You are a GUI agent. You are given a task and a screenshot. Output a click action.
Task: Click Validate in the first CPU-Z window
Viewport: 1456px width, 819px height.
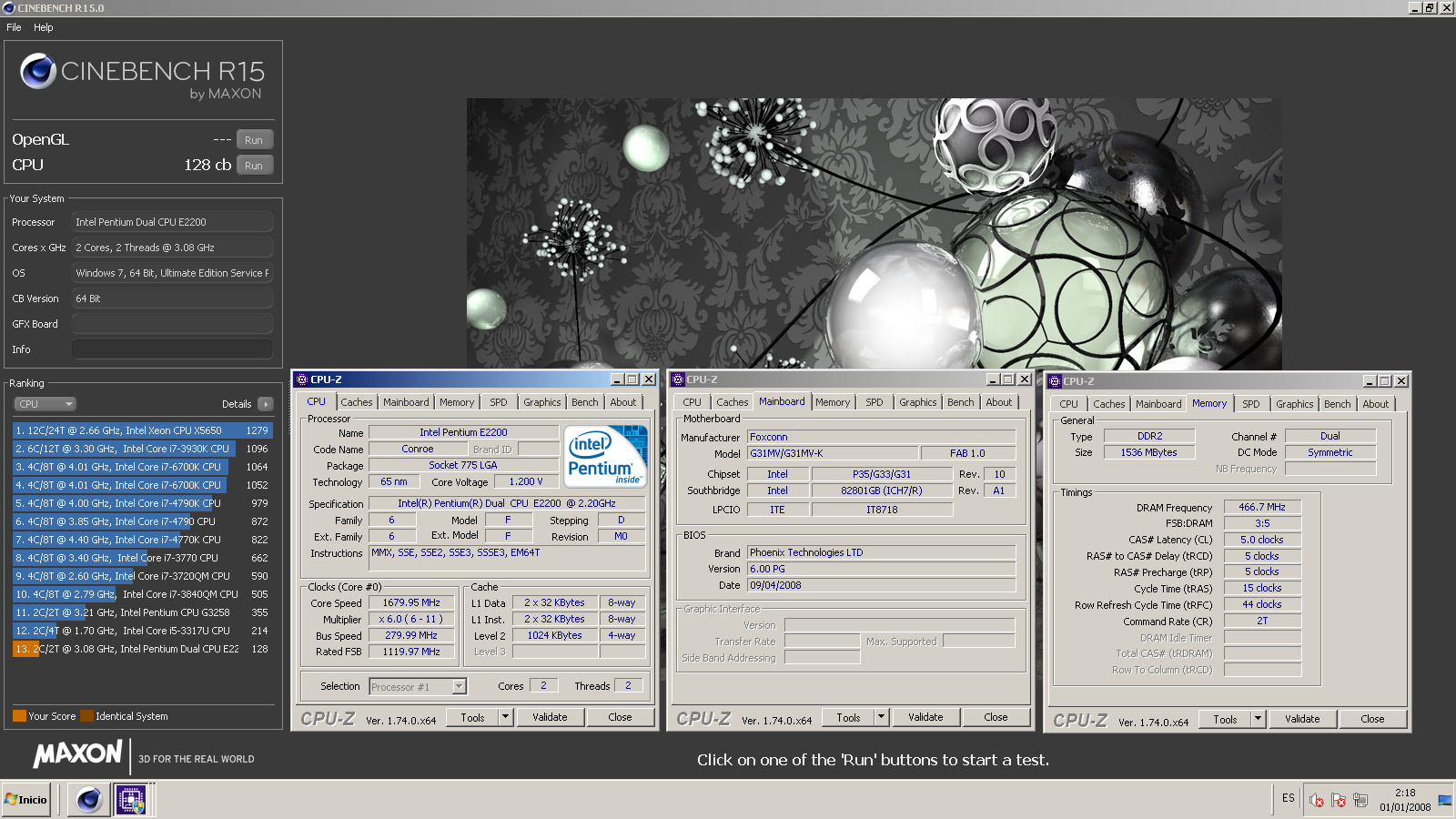pyautogui.click(x=550, y=717)
